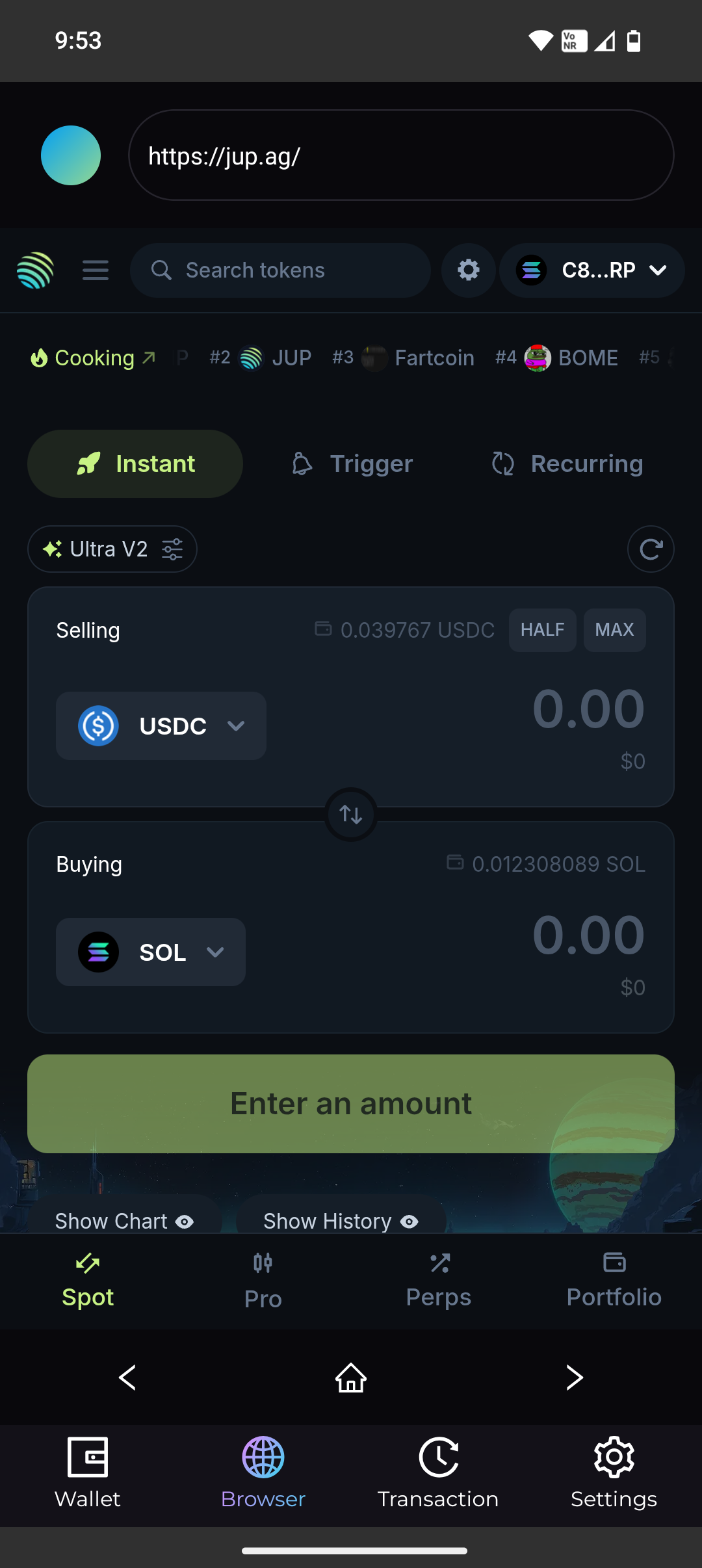Open wallet Settings at bottom bar
The width and height of the screenshot is (702, 1568).
pos(614,1472)
